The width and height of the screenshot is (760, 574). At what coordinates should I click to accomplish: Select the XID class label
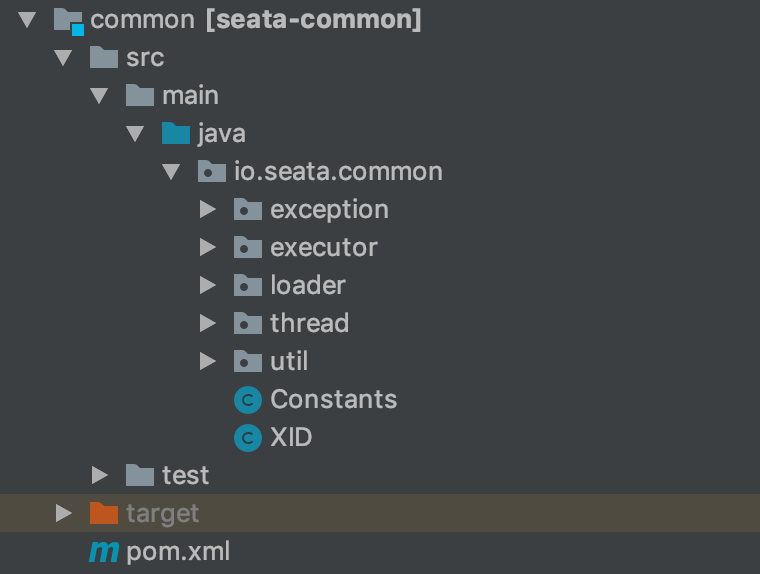291,438
